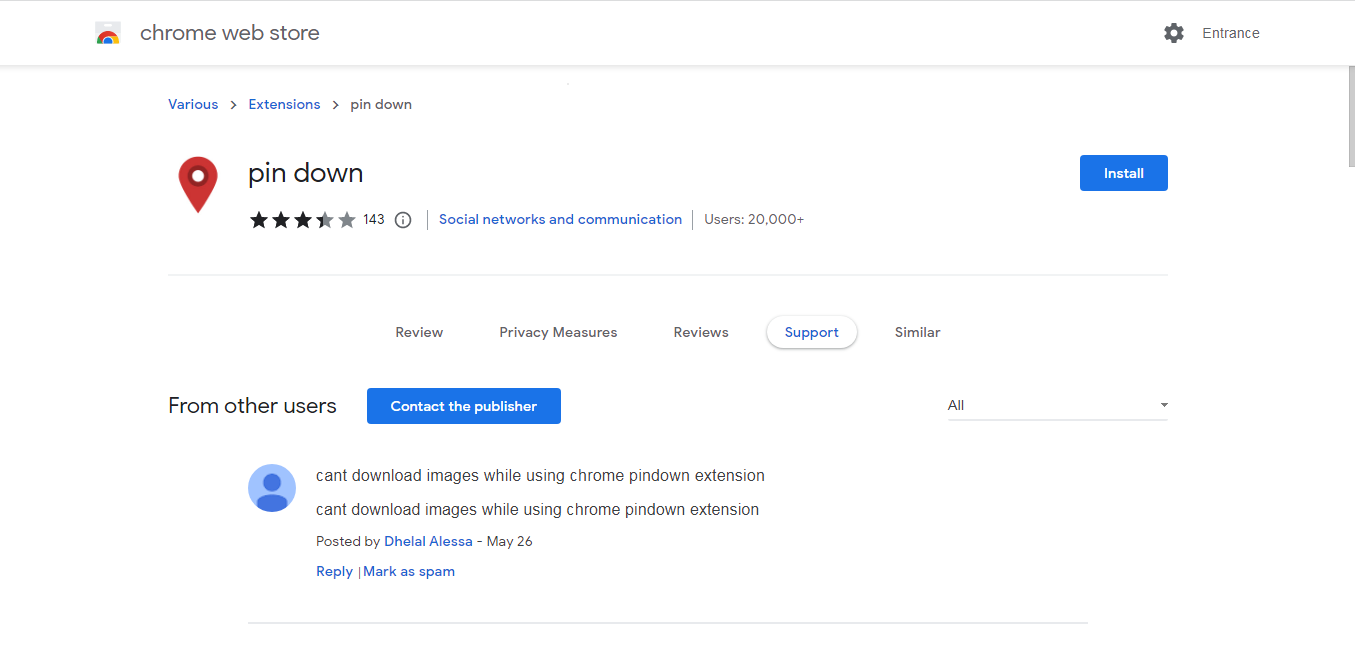Click the rating info circle icon
The image size is (1355, 658).
[x=403, y=220]
